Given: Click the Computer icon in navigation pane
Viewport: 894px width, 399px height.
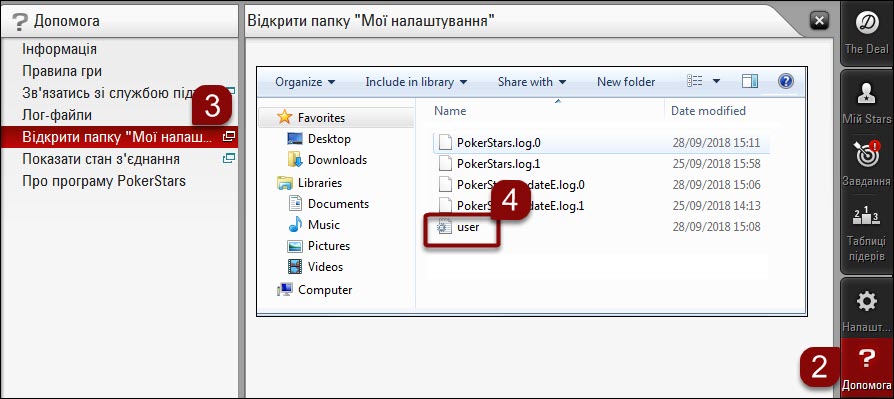Looking at the screenshot, I should (285, 290).
